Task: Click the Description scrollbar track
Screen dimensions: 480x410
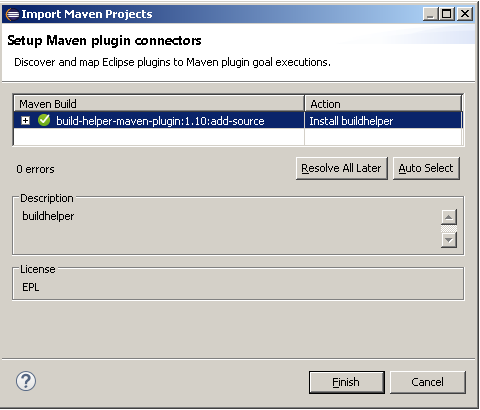Action: point(449,229)
